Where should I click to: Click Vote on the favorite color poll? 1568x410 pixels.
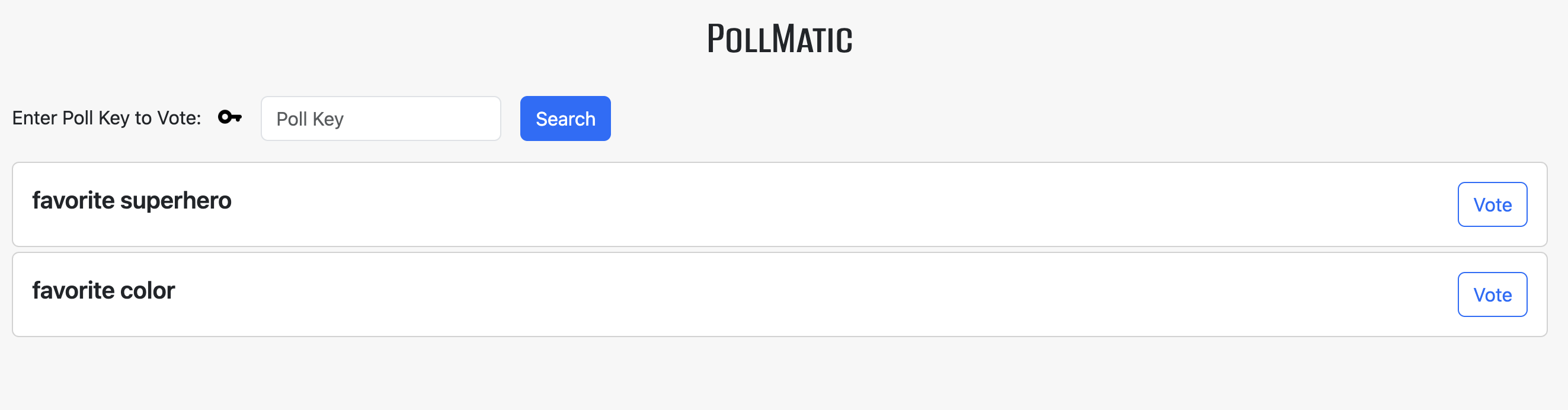[x=1492, y=294]
